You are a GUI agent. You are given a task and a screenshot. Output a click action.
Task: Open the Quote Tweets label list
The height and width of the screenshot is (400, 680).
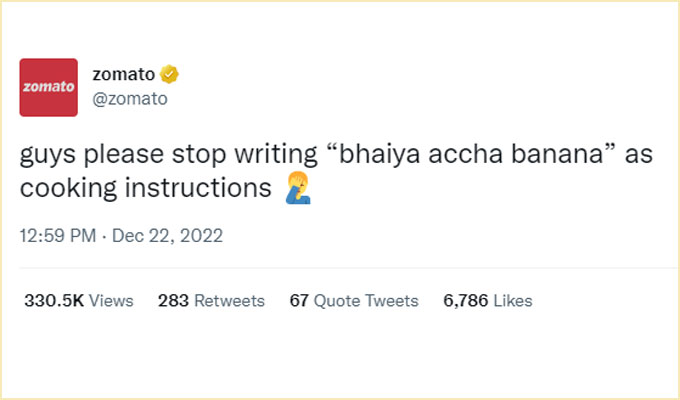366,300
